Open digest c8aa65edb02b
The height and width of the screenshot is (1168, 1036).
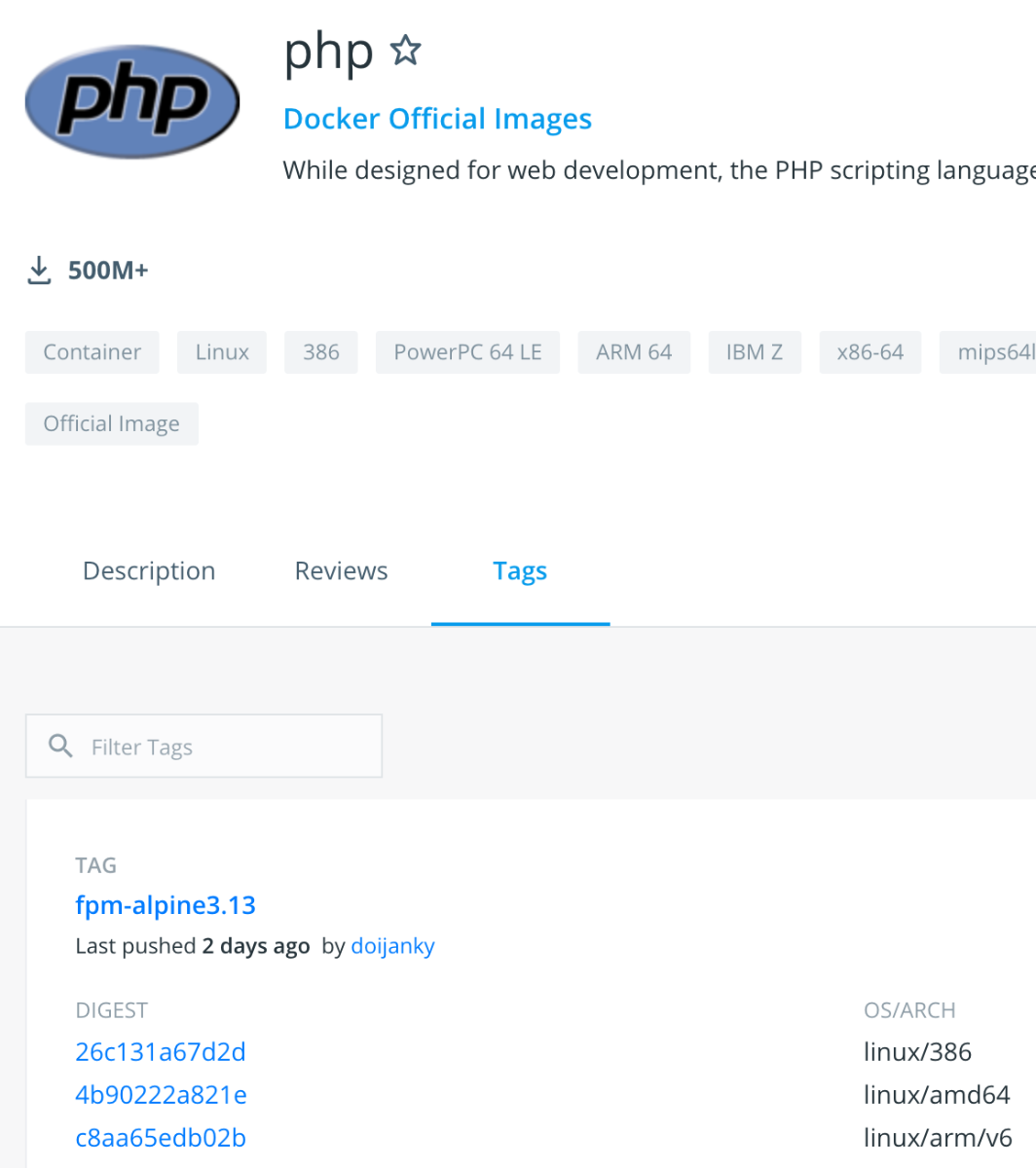coord(161,1138)
